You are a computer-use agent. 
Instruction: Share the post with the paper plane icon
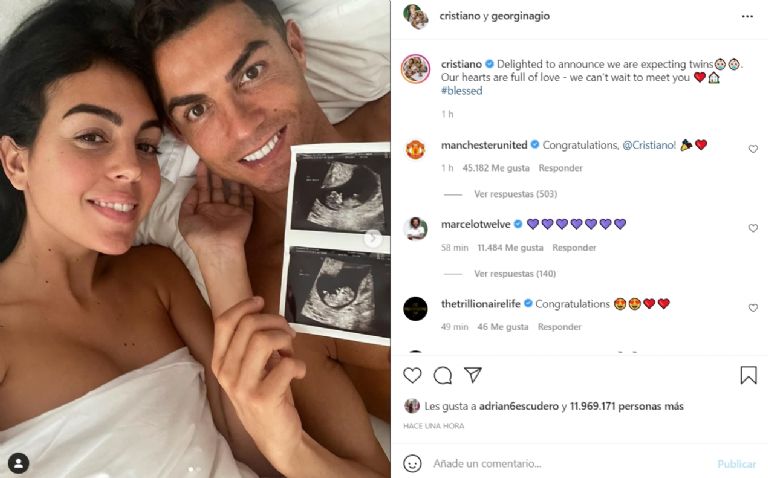click(x=473, y=375)
